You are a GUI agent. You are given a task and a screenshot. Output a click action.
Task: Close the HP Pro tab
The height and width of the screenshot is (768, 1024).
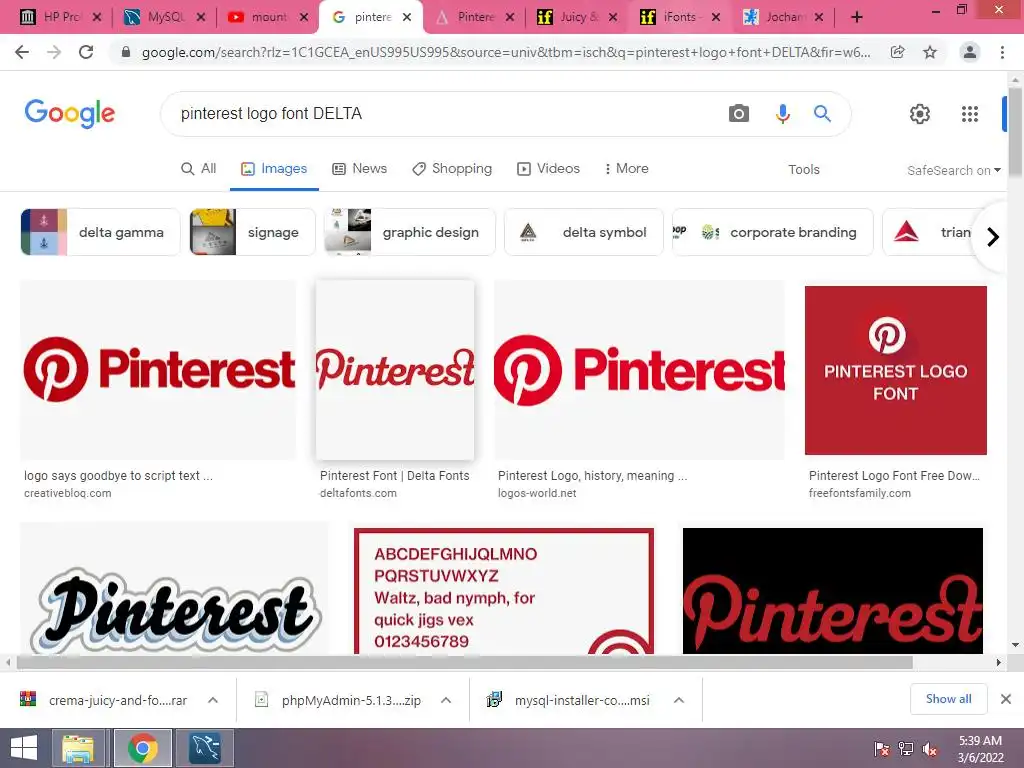click(97, 17)
